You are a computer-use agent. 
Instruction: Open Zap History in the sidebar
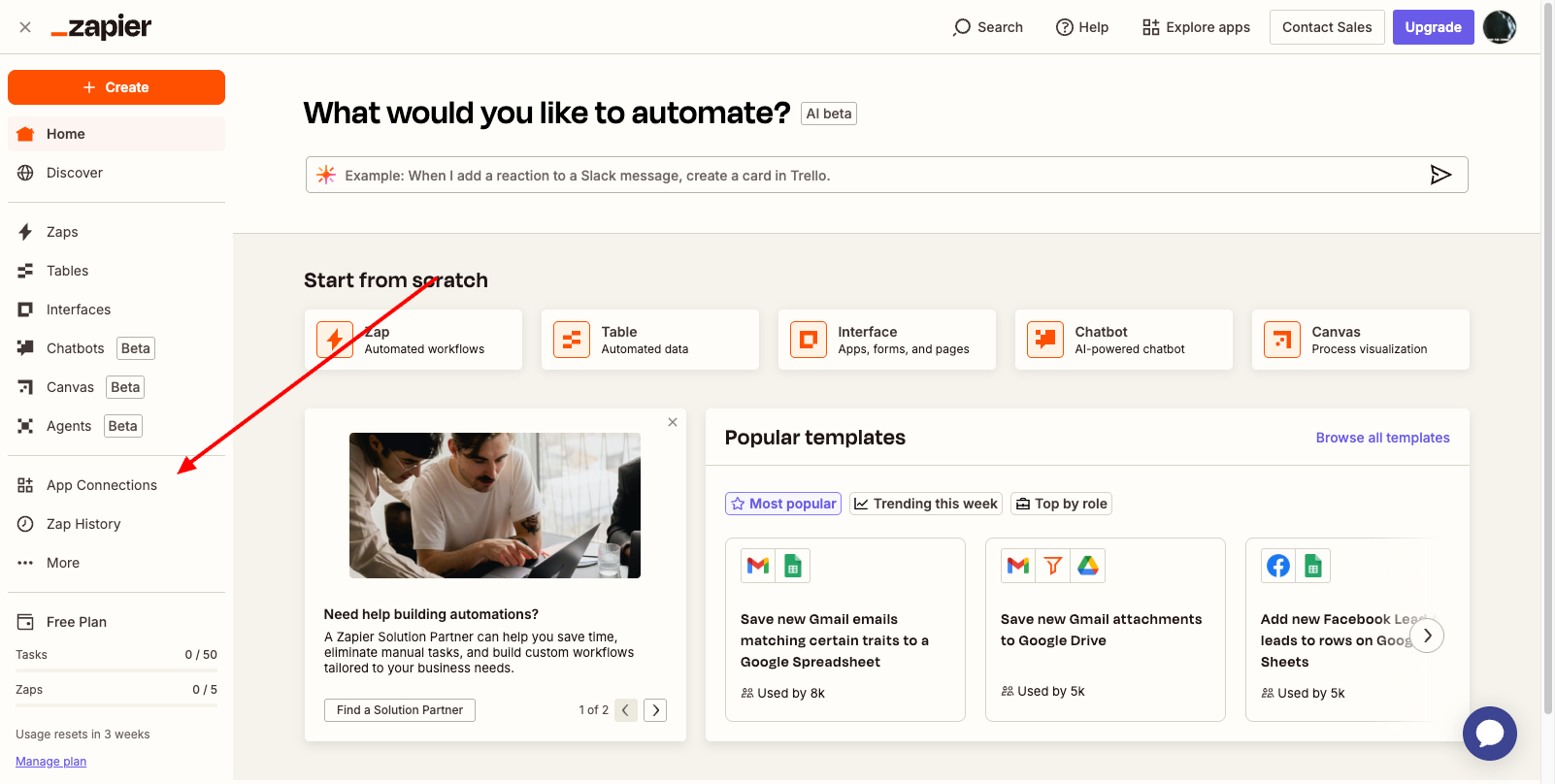click(116, 524)
